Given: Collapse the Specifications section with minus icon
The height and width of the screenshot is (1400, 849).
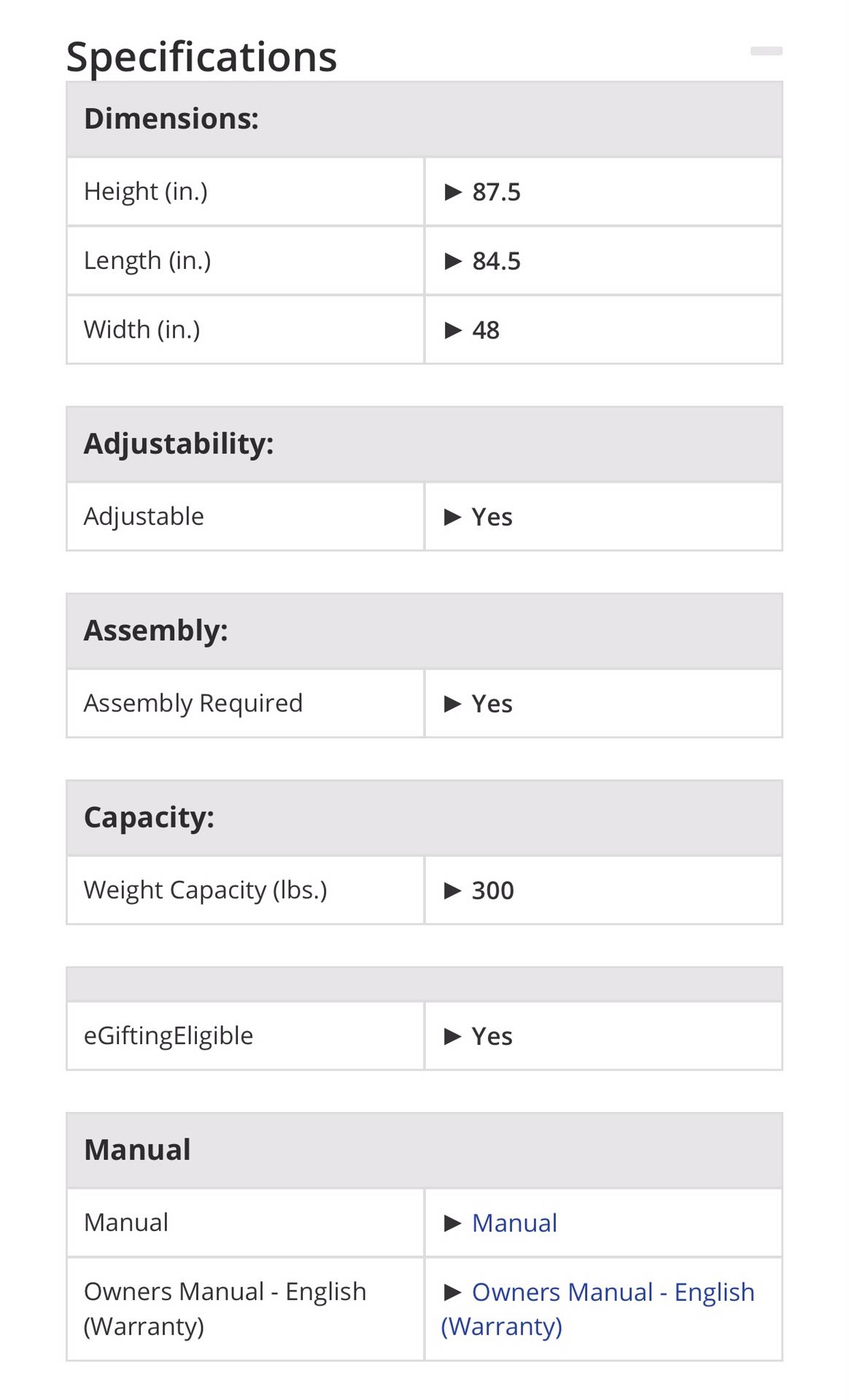Looking at the screenshot, I should click(x=766, y=51).
